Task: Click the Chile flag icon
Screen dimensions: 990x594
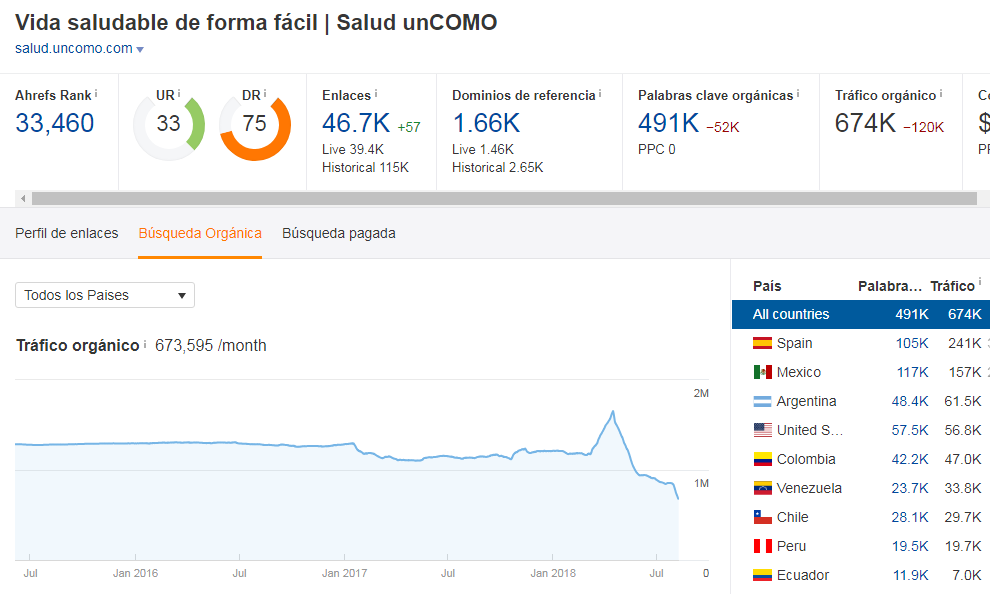Action: pyautogui.click(x=762, y=517)
